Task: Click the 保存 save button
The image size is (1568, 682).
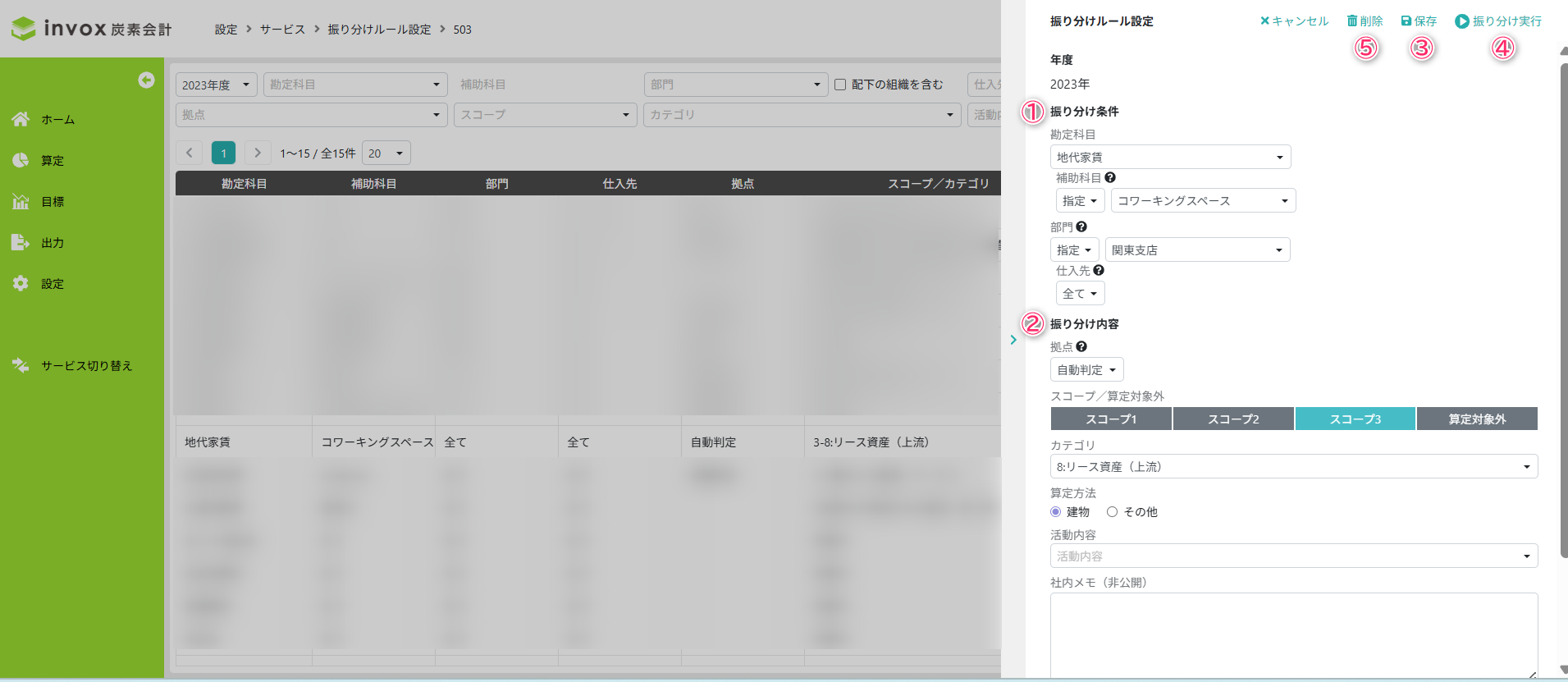Action: click(x=1419, y=21)
